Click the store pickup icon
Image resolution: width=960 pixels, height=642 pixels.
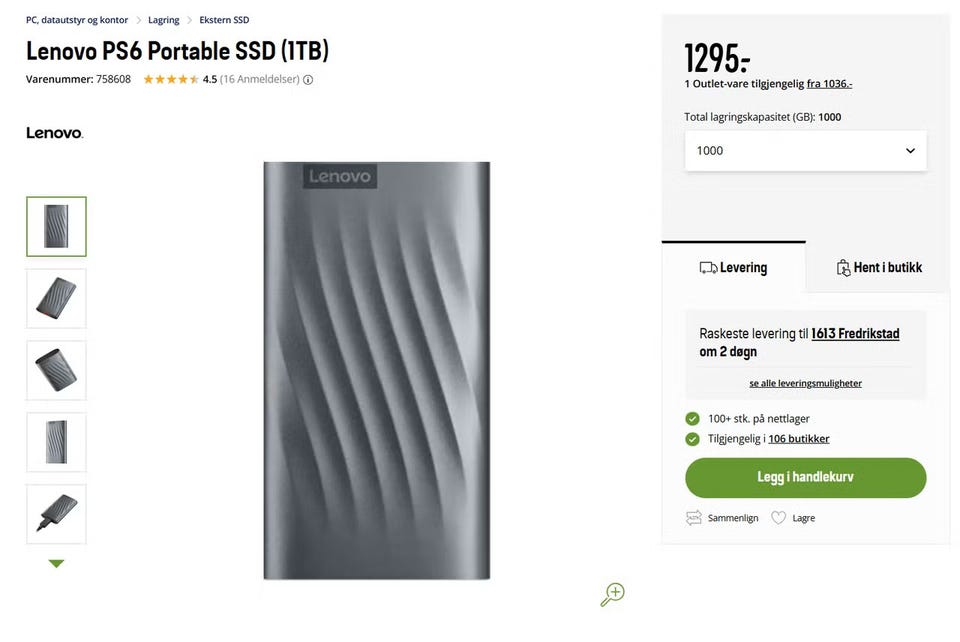pos(843,268)
